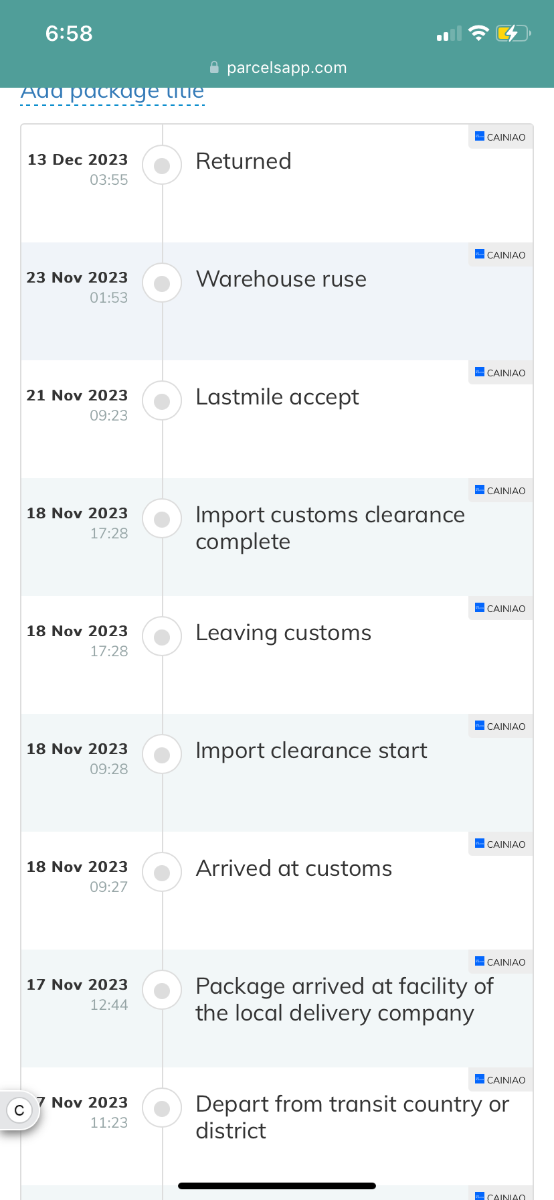Click the Cainiao badge on Lastmile accept row
Screen dimensions: 554x1200
tap(500, 373)
